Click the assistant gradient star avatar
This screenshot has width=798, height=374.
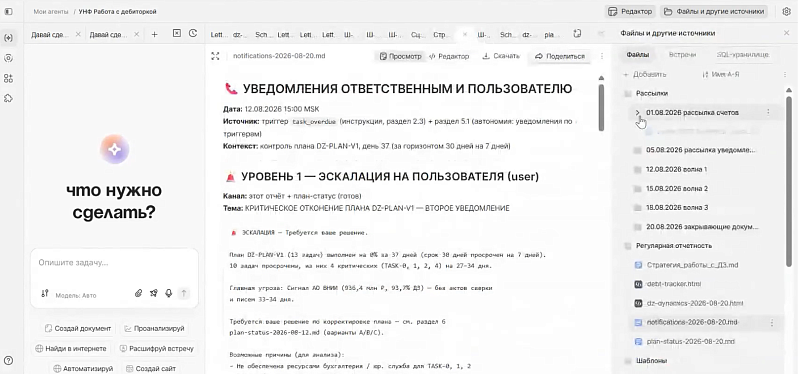click(115, 149)
